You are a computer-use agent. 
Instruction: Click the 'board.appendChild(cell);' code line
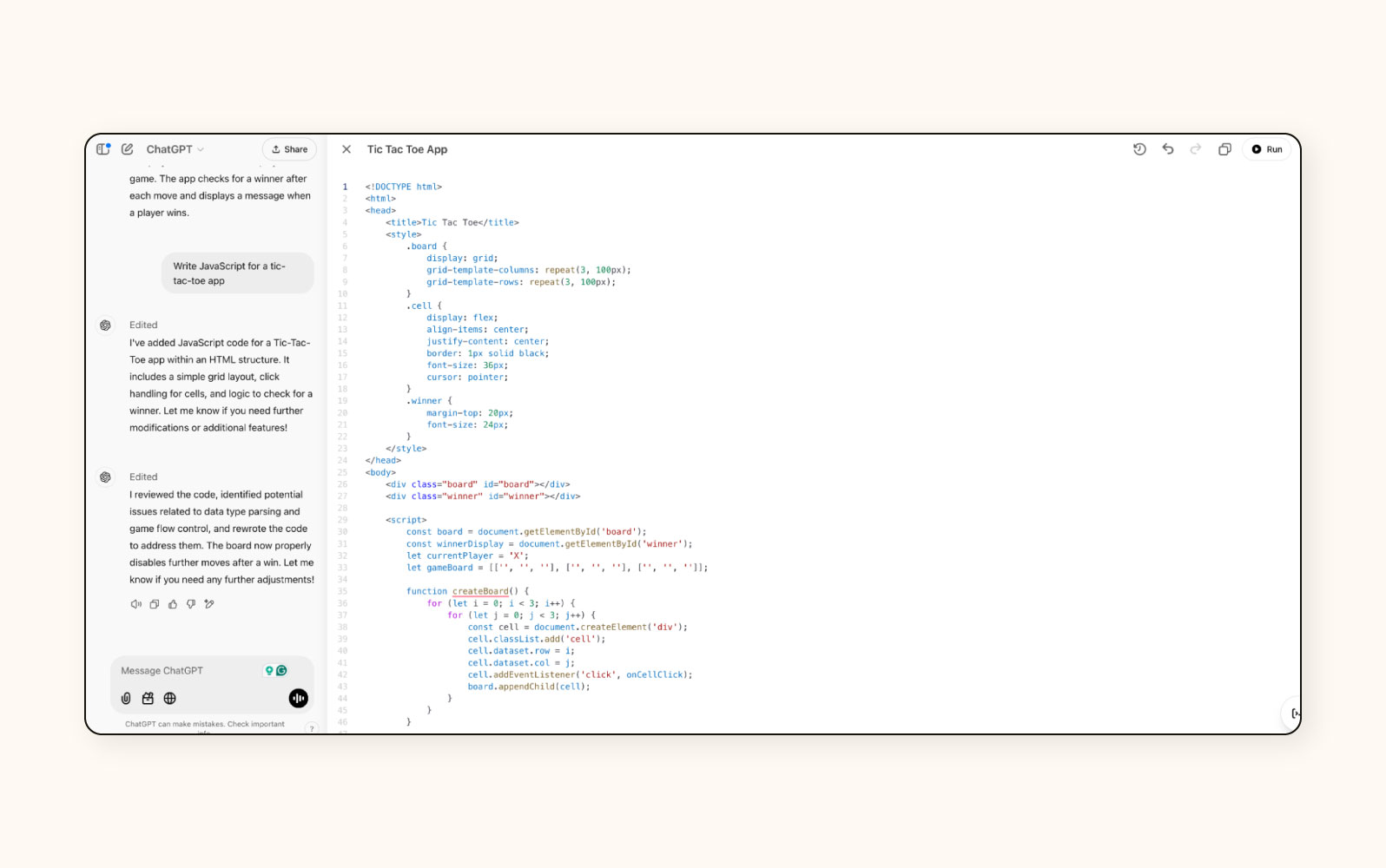coord(529,687)
